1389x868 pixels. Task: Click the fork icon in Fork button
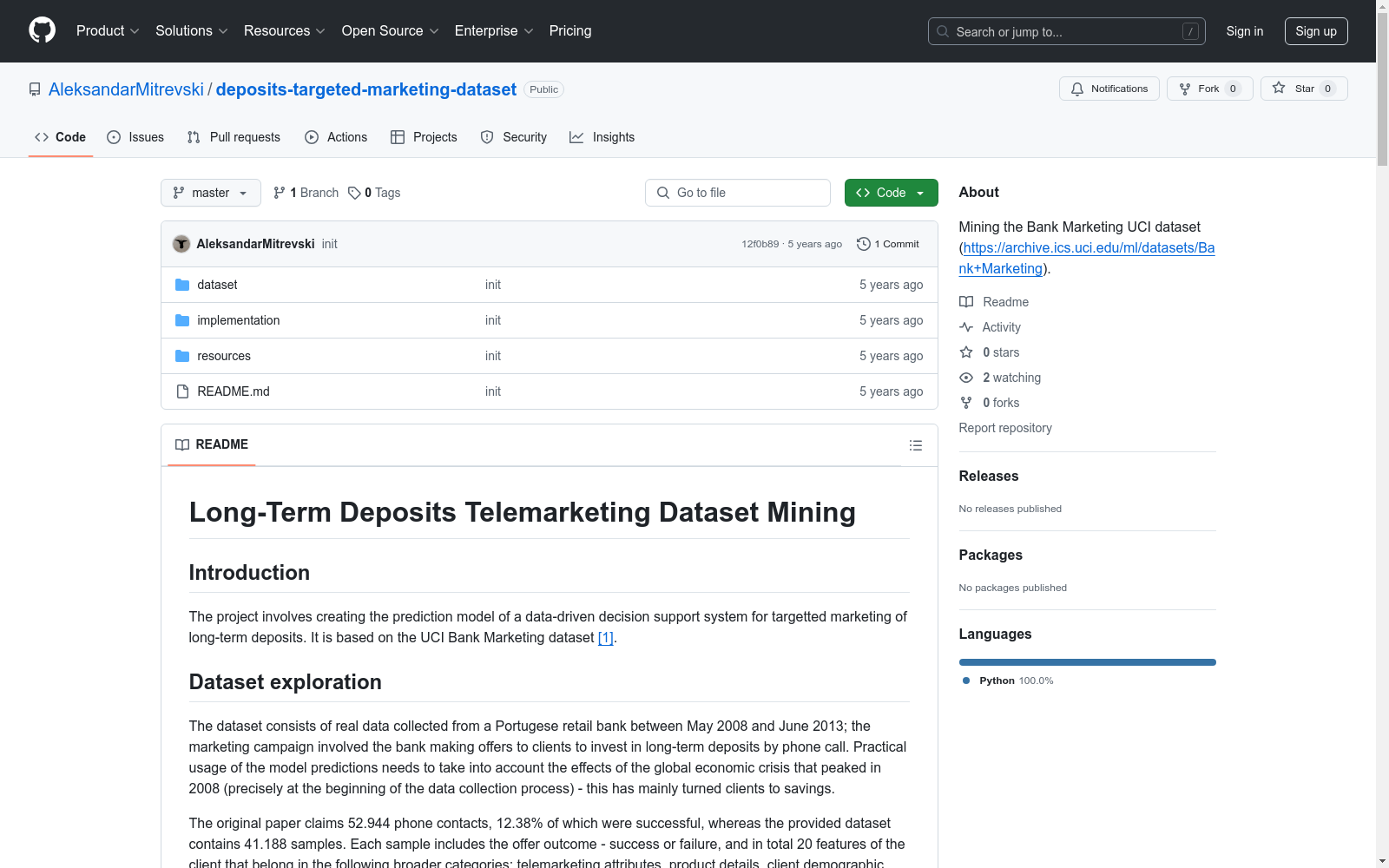click(x=1185, y=89)
